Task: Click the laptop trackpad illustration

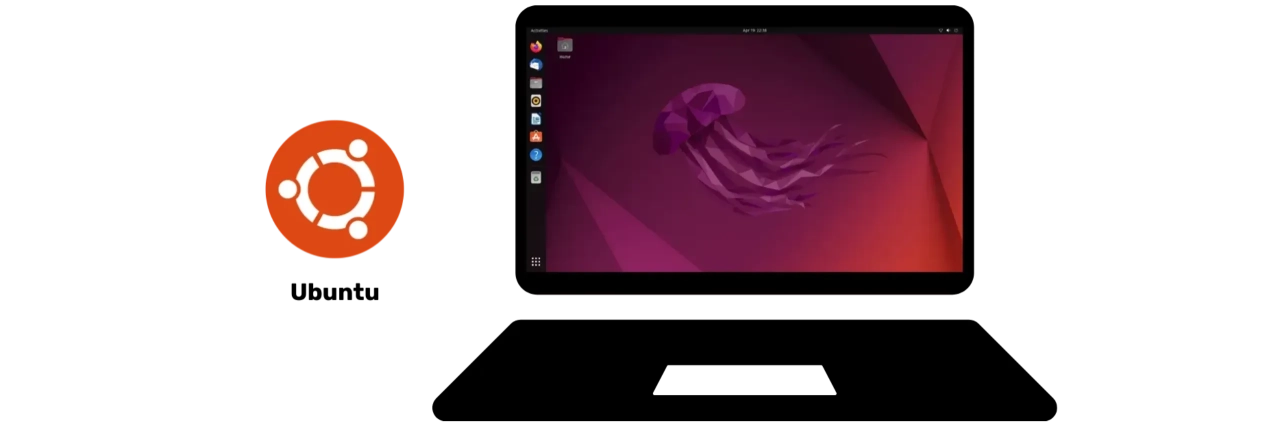Action: click(745, 380)
